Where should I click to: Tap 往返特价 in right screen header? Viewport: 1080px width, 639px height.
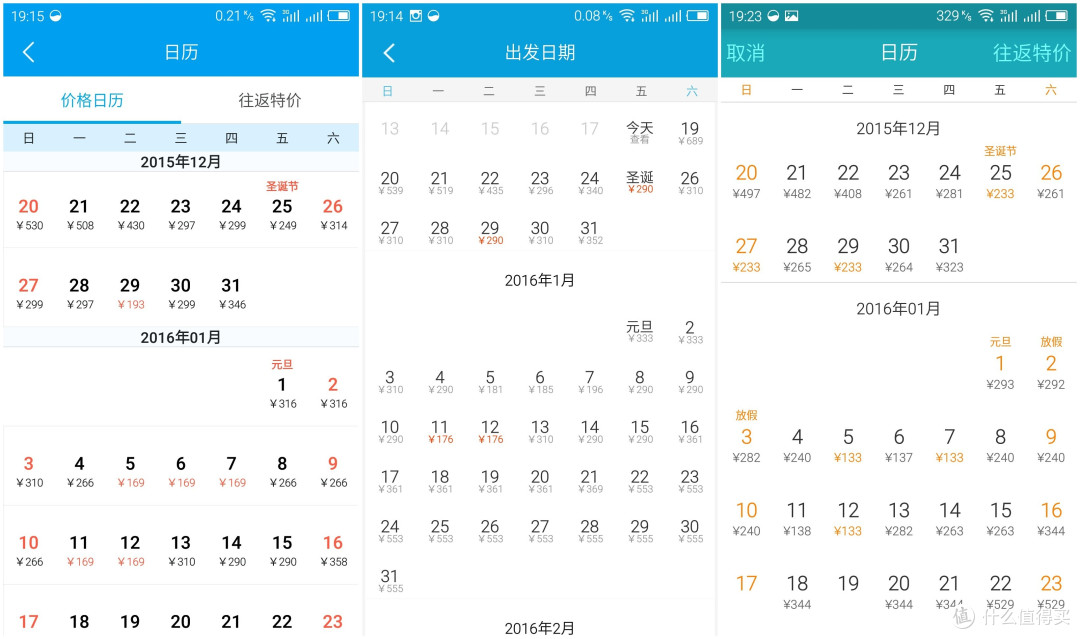click(x=1032, y=53)
